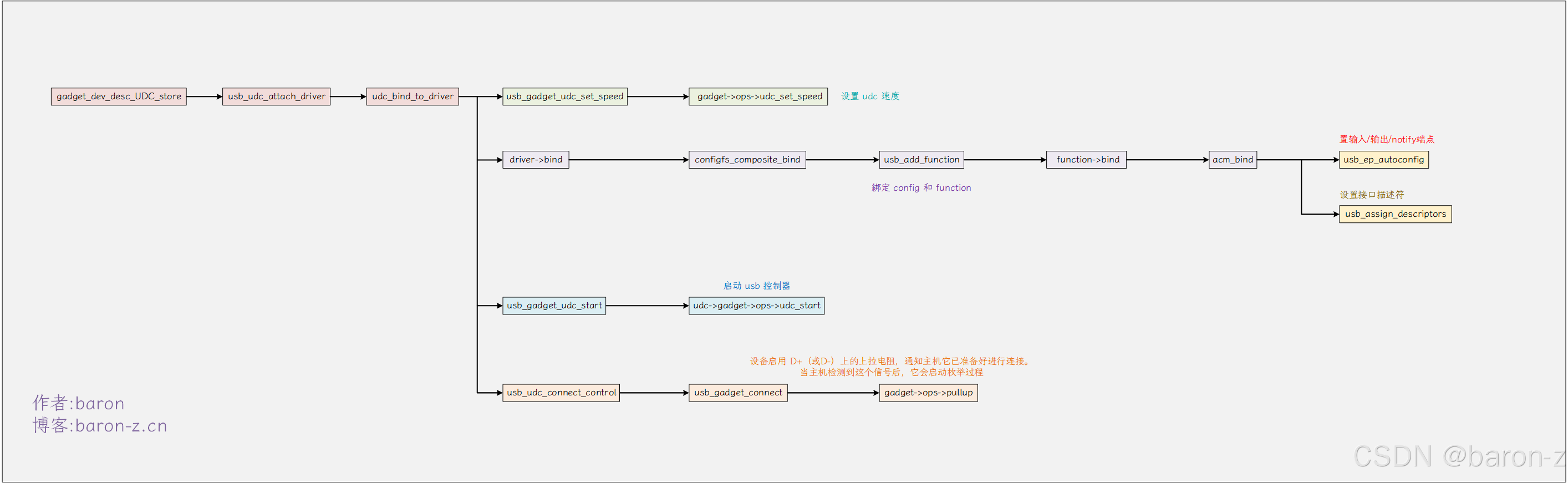Image resolution: width=1568 pixels, height=483 pixels.
Task: Click red '置输入/输出/notify端点' label
Action: point(1387,140)
